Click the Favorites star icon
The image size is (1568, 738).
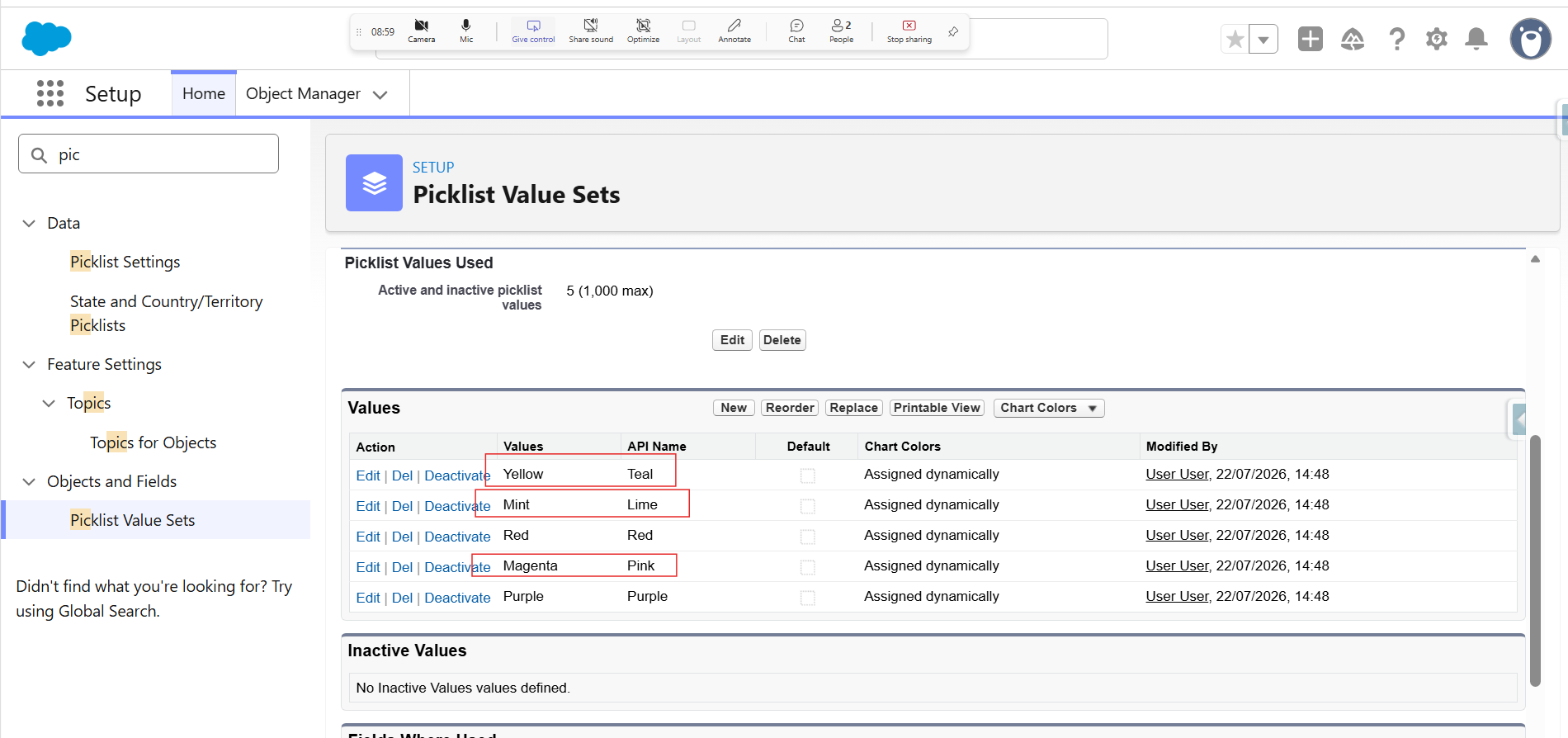(1235, 39)
